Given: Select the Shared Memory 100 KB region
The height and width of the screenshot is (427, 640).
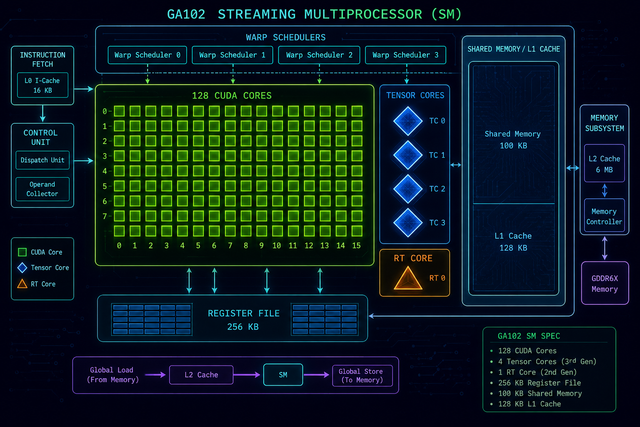Looking at the screenshot, I should pyautogui.click(x=513, y=133).
